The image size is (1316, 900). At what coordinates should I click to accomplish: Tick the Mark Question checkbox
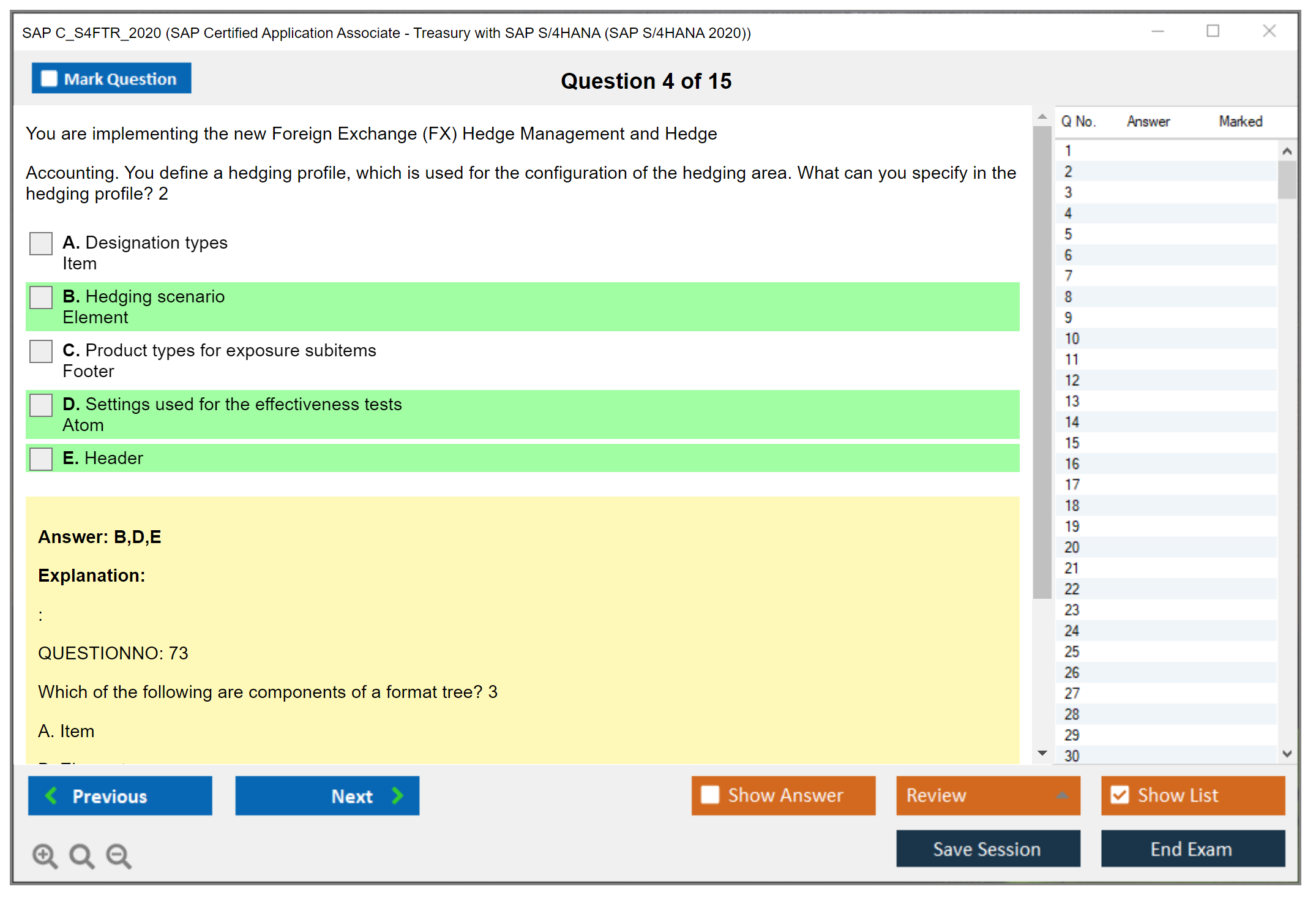coord(49,79)
